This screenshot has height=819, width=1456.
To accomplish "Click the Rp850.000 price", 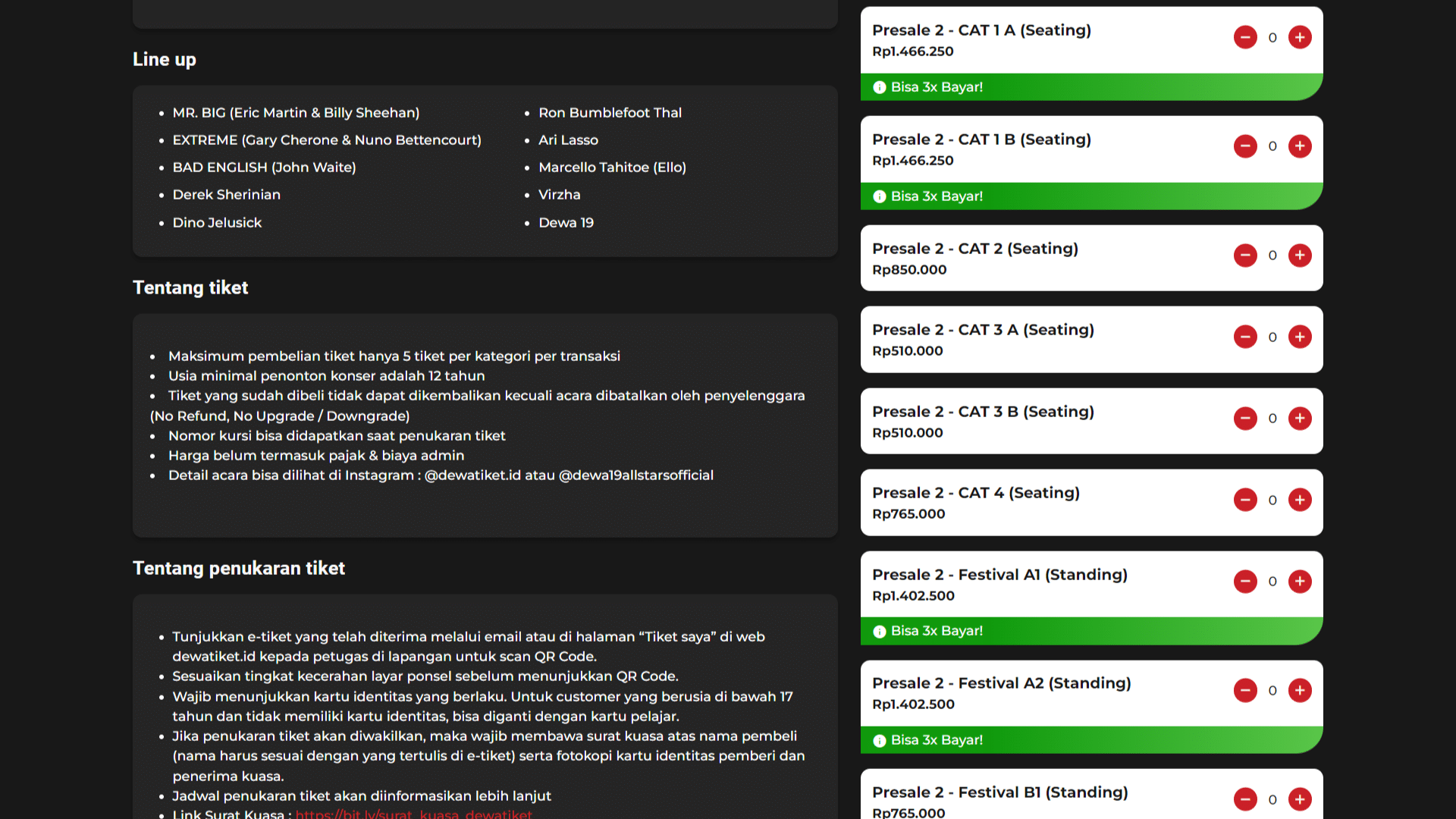I will (x=909, y=270).
